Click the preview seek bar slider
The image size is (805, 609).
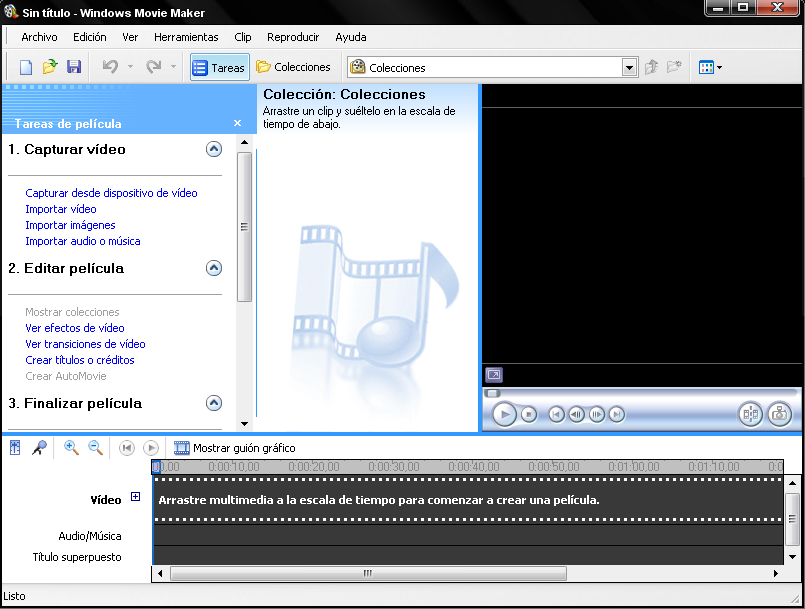[493, 393]
